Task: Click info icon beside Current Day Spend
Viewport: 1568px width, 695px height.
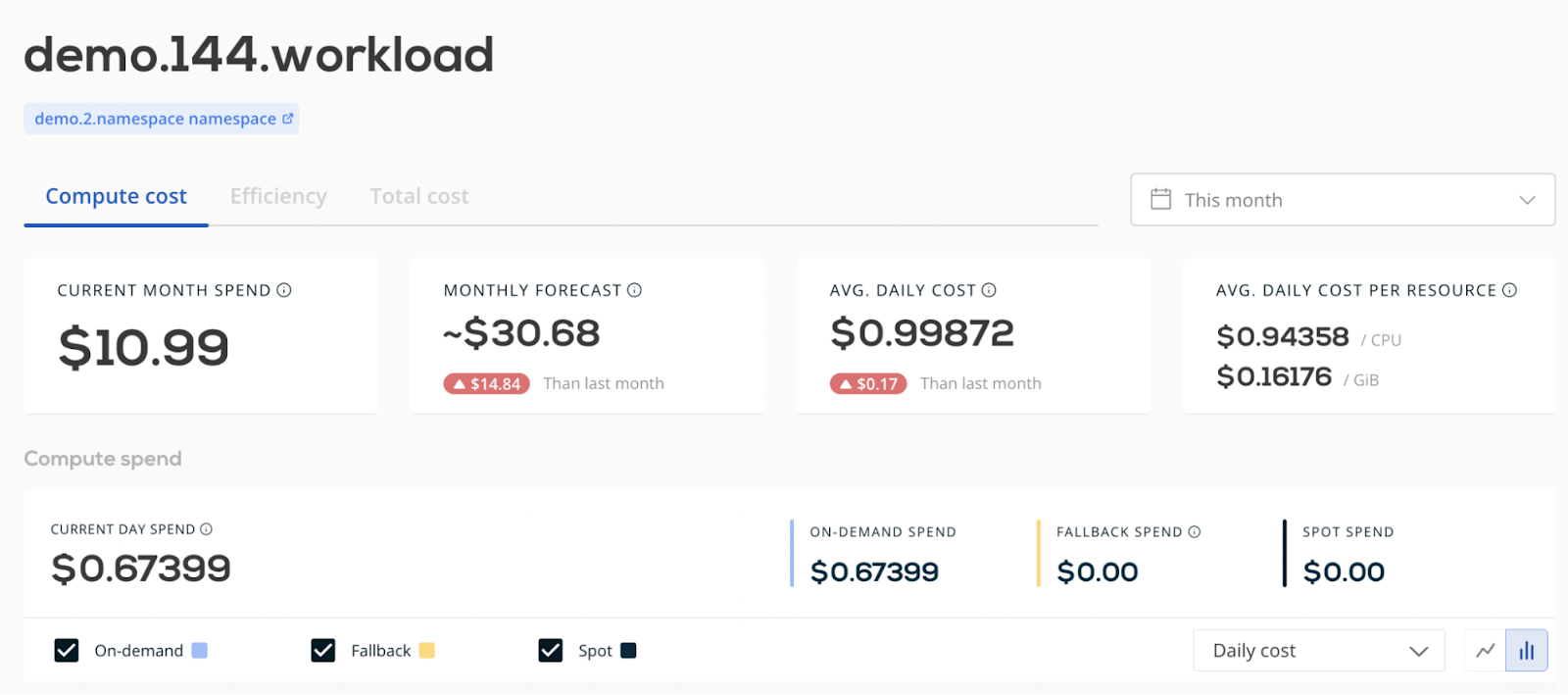Action: coord(206,529)
